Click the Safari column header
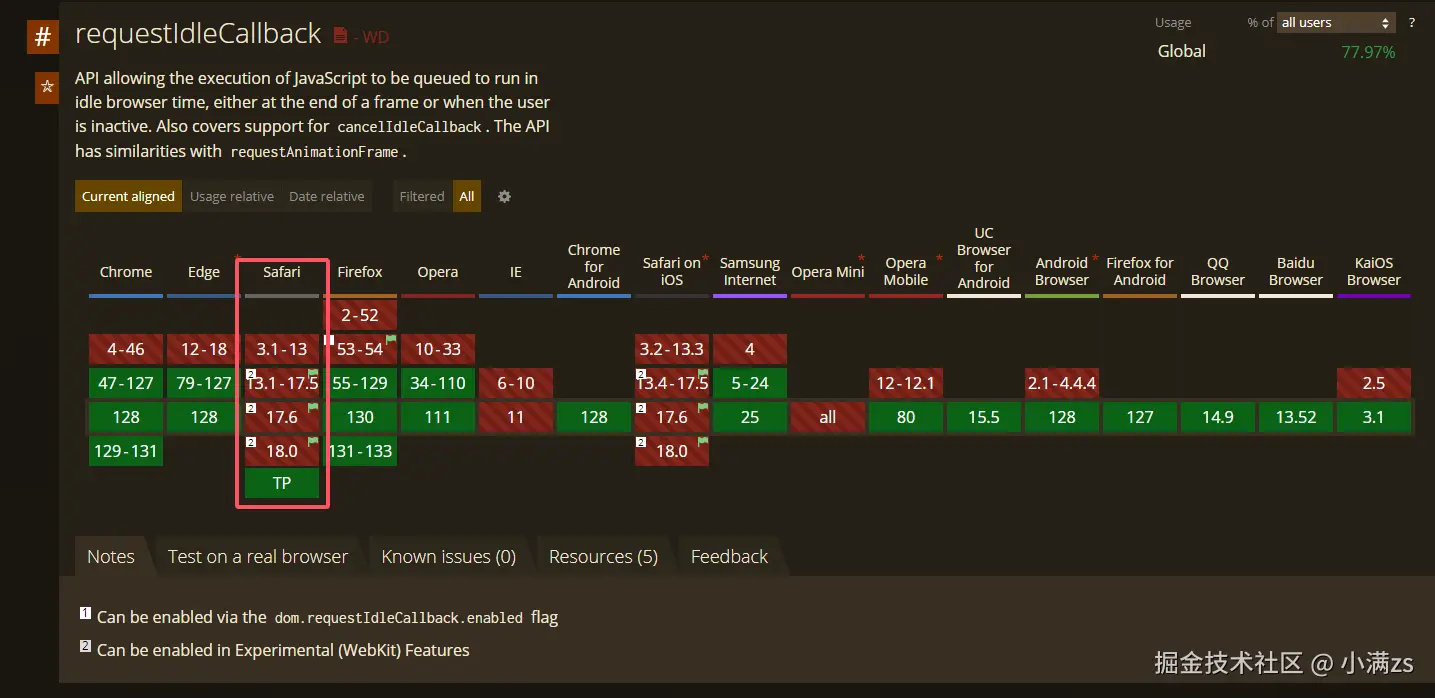 tap(282, 272)
